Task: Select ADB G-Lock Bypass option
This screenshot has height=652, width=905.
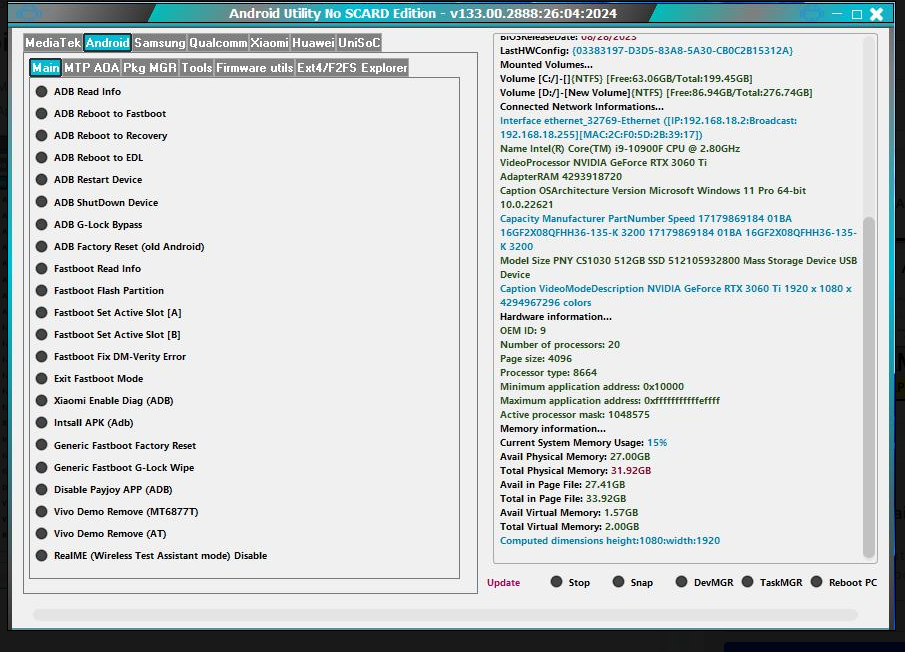Action: coord(42,225)
